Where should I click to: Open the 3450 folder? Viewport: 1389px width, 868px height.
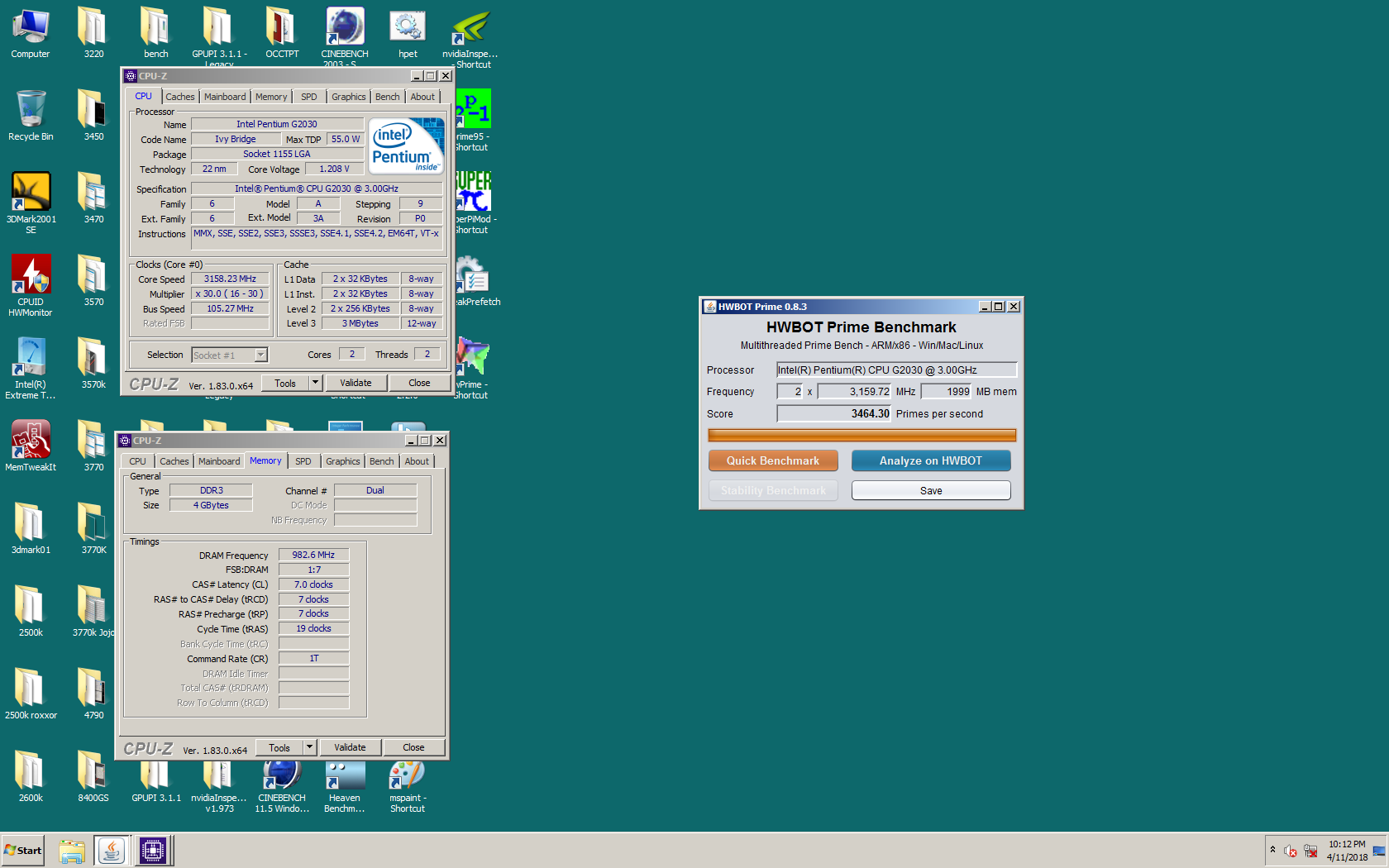click(x=93, y=116)
